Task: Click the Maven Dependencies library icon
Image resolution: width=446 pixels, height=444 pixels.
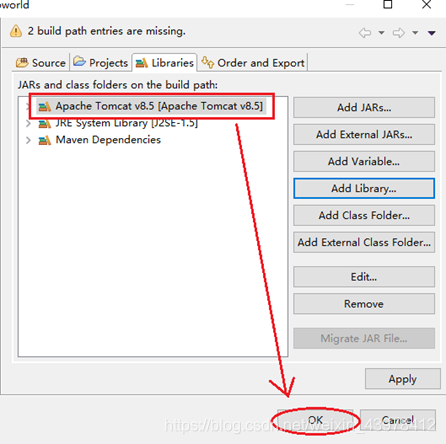Action: click(45, 140)
